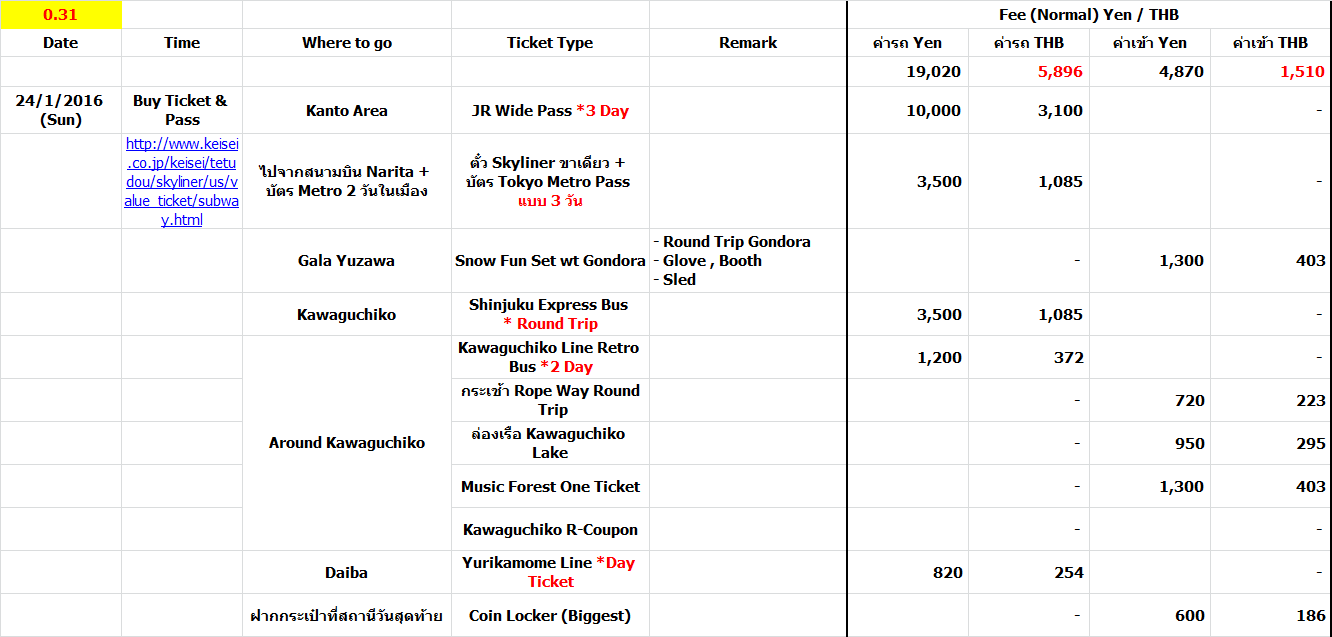Click the Kanto Area destination cell
The height and width of the screenshot is (637, 1332).
(x=347, y=110)
